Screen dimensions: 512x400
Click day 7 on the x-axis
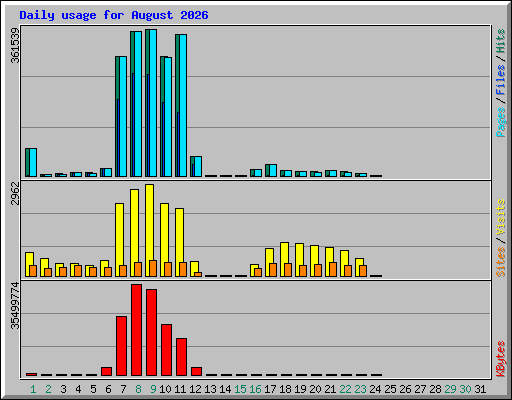(123, 389)
